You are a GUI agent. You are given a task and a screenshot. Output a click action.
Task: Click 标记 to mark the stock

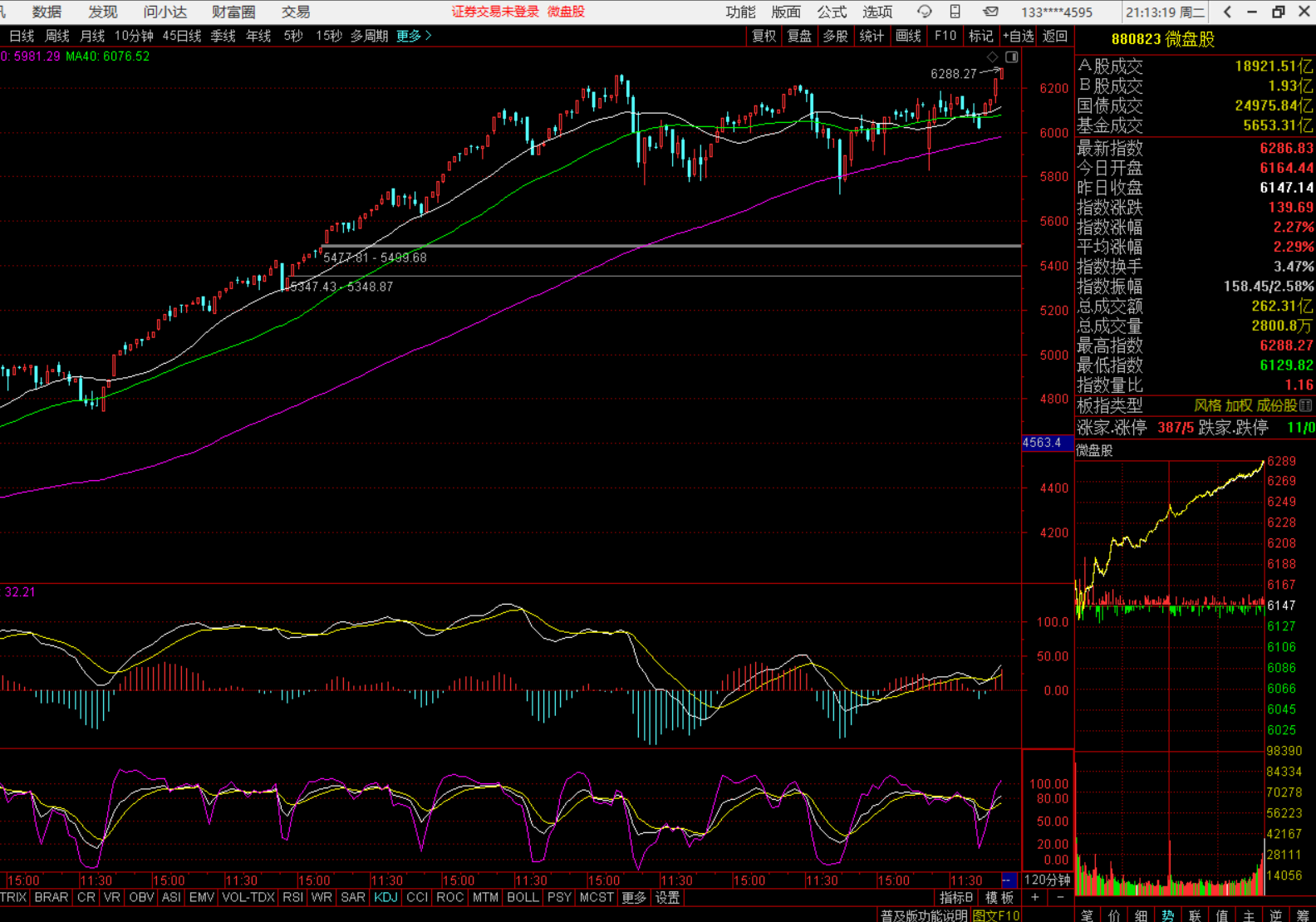981,36
